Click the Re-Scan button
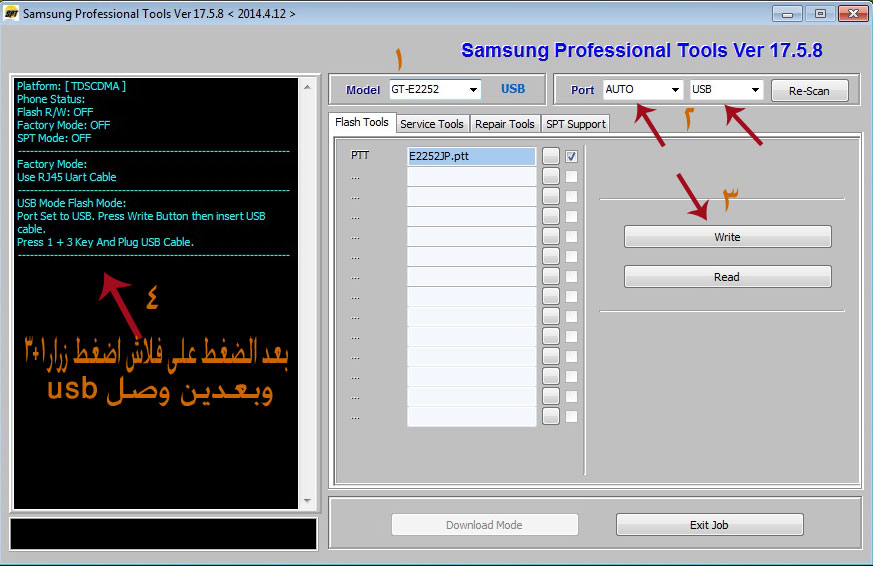This screenshot has width=873, height=566. click(810, 91)
